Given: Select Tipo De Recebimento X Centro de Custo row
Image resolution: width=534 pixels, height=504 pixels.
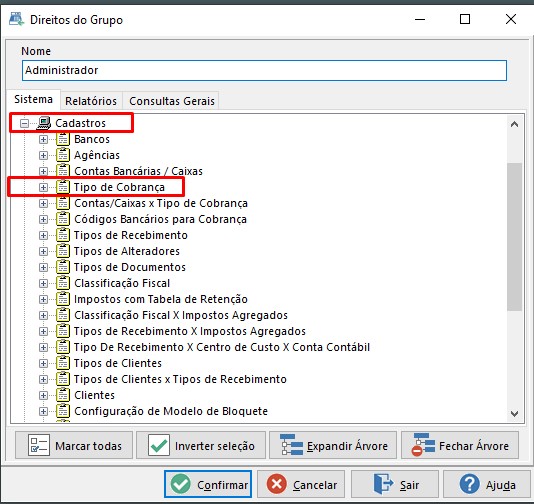Looking at the screenshot, I should coord(222,347).
